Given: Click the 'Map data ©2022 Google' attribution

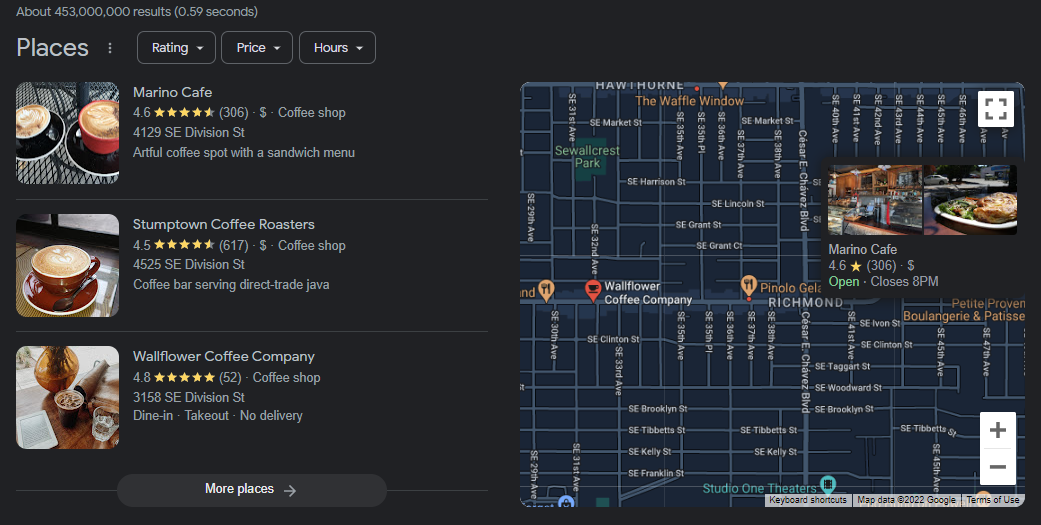Looking at the screenshot, I should (906, 500).
